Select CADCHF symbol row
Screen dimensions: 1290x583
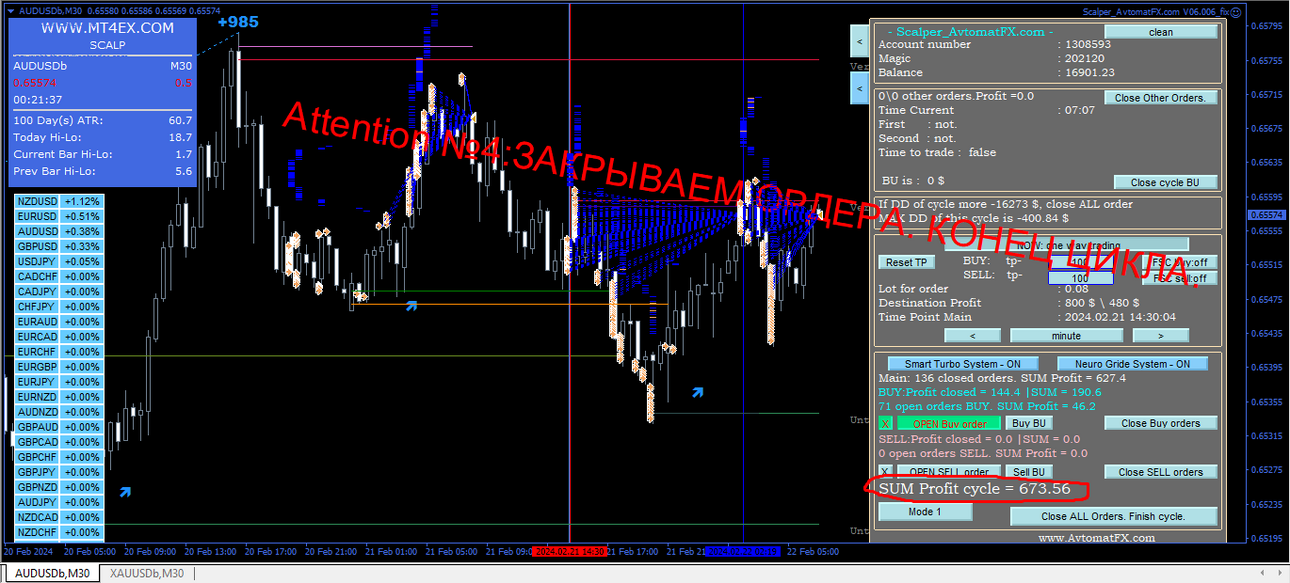(59, 276)
